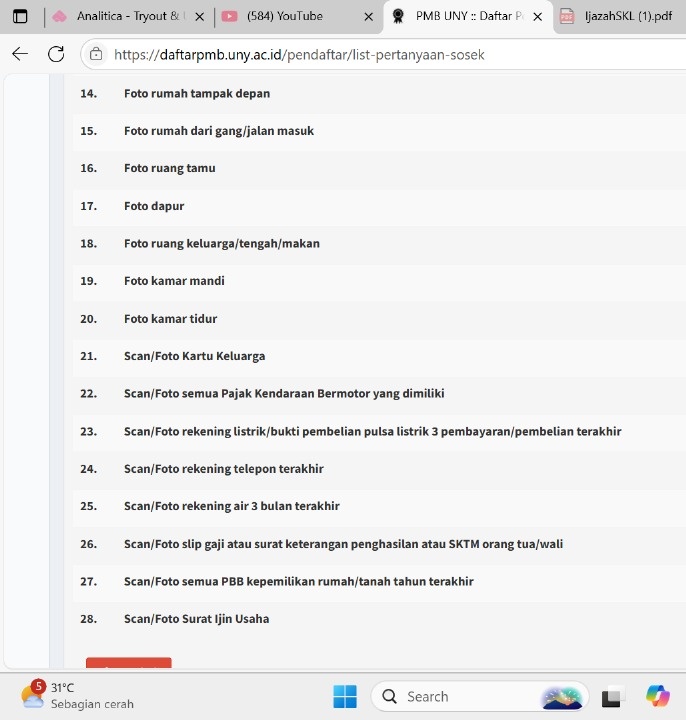The image size is (686, 720).
Task: Click the taskbar Search box
Action: (x=479, y=697)
